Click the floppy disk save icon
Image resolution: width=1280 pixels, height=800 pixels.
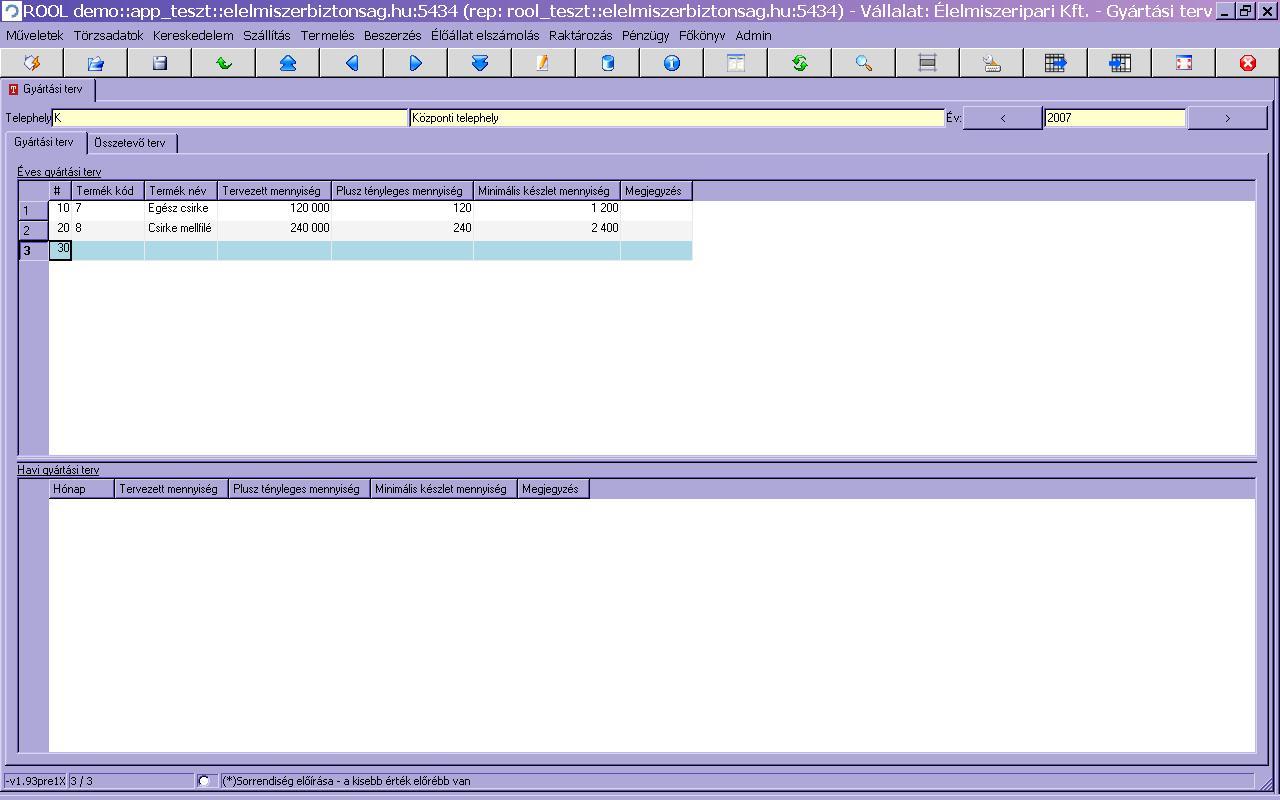160,63
